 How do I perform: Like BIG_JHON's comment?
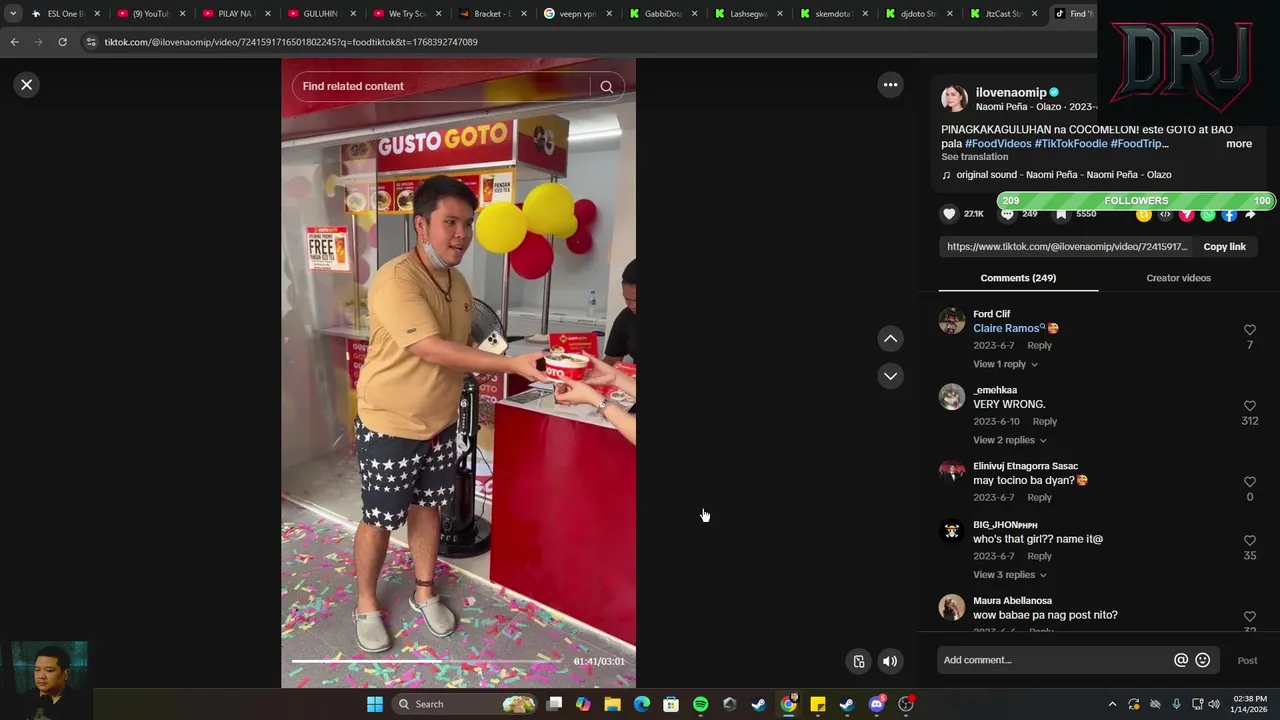pos(1250,541)
